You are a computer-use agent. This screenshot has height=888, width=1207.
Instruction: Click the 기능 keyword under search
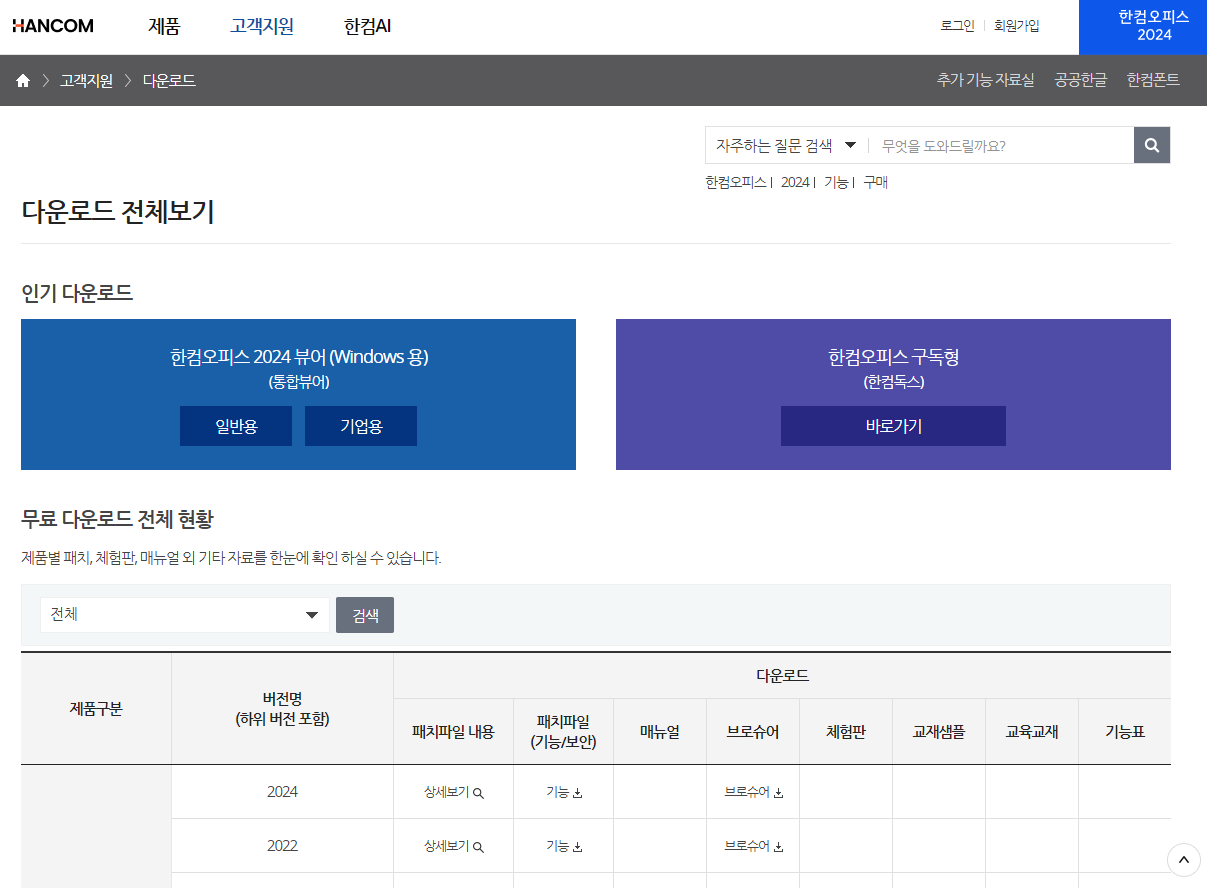point(836,182)
